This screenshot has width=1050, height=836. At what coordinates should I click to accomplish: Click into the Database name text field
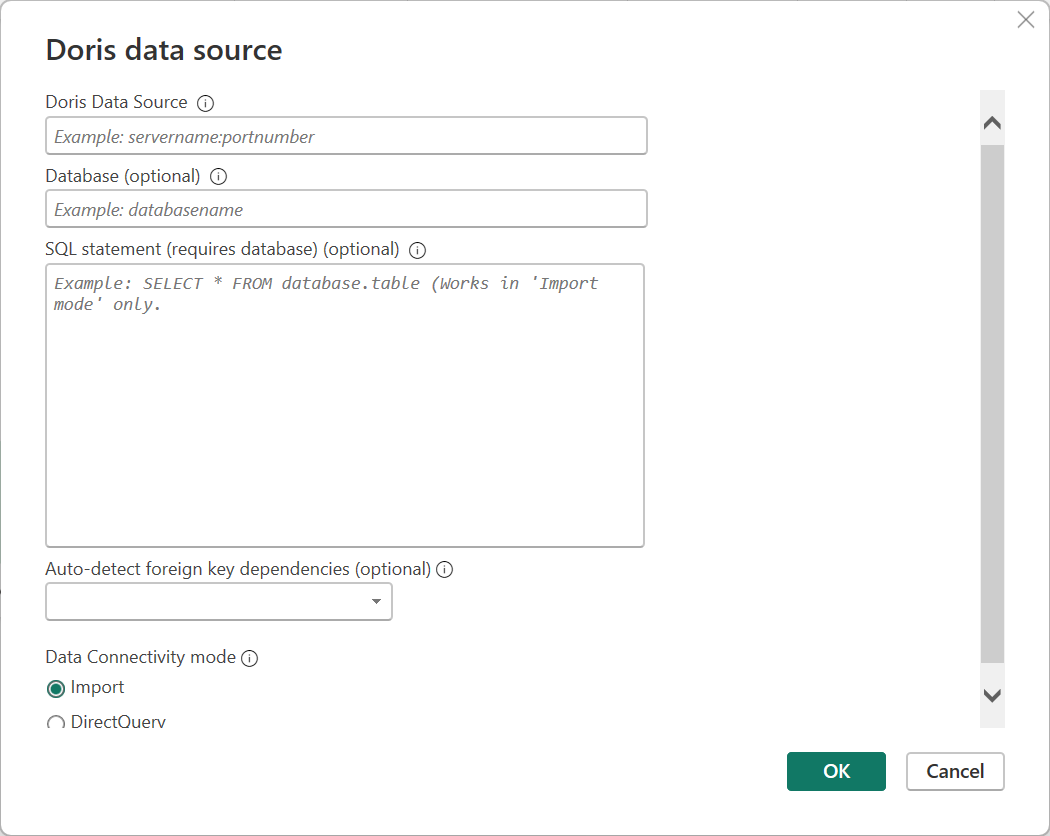click(346, 209)
